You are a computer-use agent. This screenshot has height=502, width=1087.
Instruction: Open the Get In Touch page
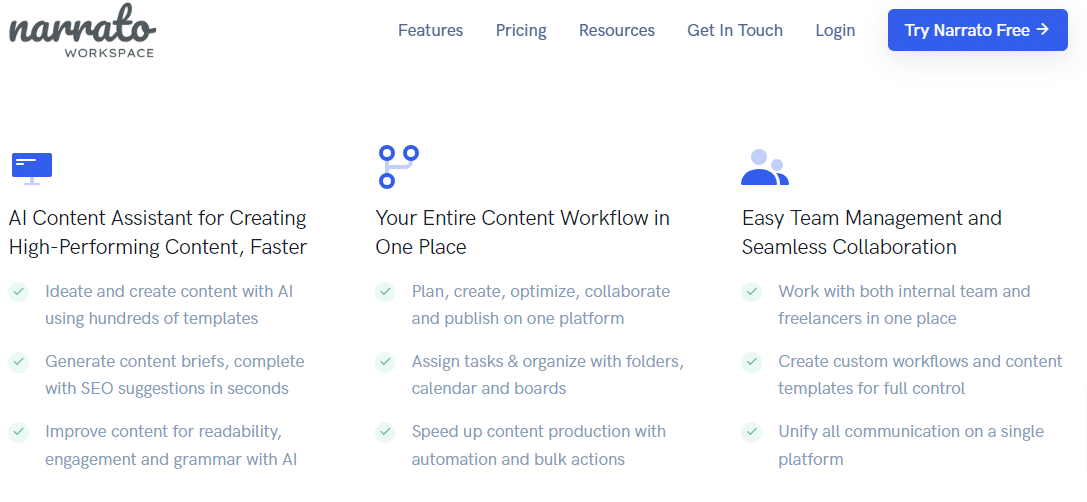pyautogui.click(x=735, y=30)
